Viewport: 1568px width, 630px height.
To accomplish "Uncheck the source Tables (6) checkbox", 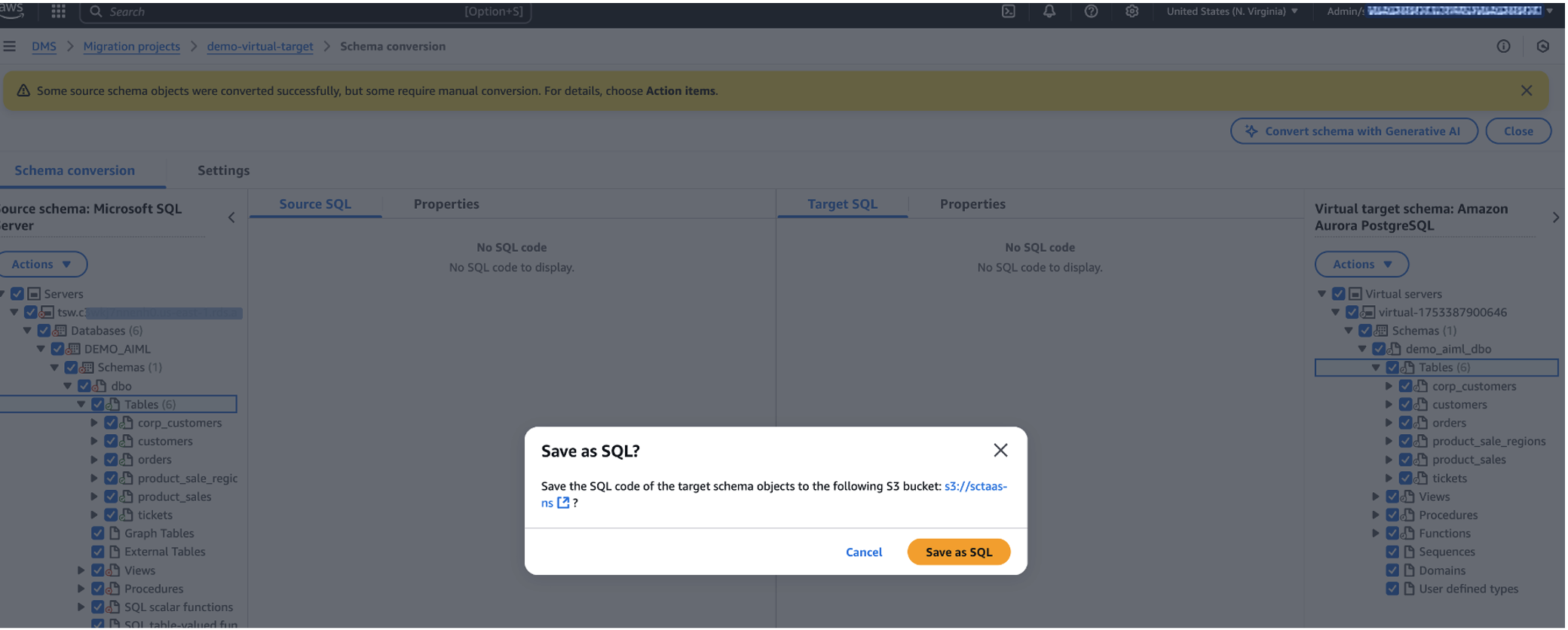I will 98,404.
